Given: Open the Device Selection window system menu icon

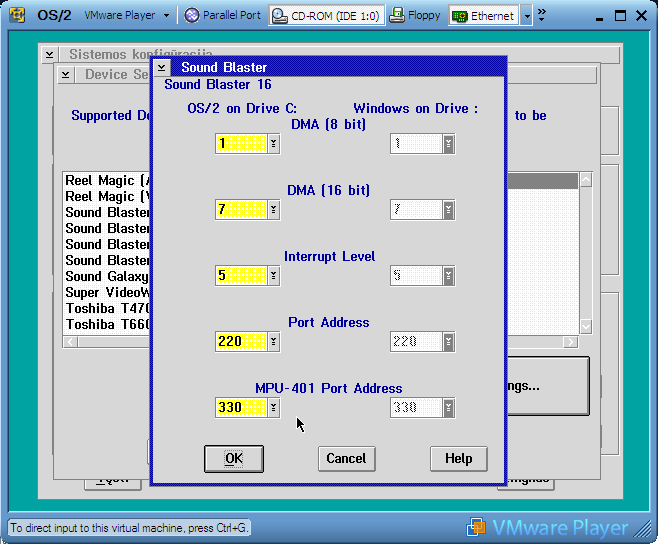Looking at the screenshot, I should (x=65, y=75).
